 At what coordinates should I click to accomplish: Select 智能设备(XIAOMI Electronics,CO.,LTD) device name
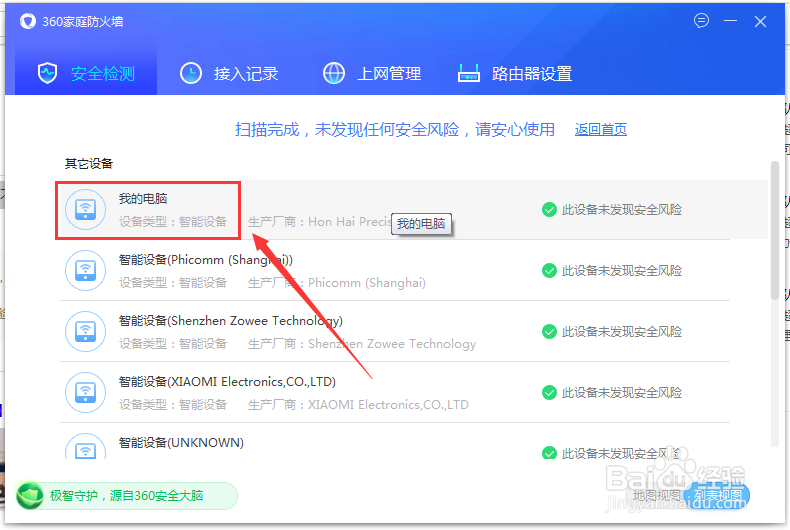point(227,382)
